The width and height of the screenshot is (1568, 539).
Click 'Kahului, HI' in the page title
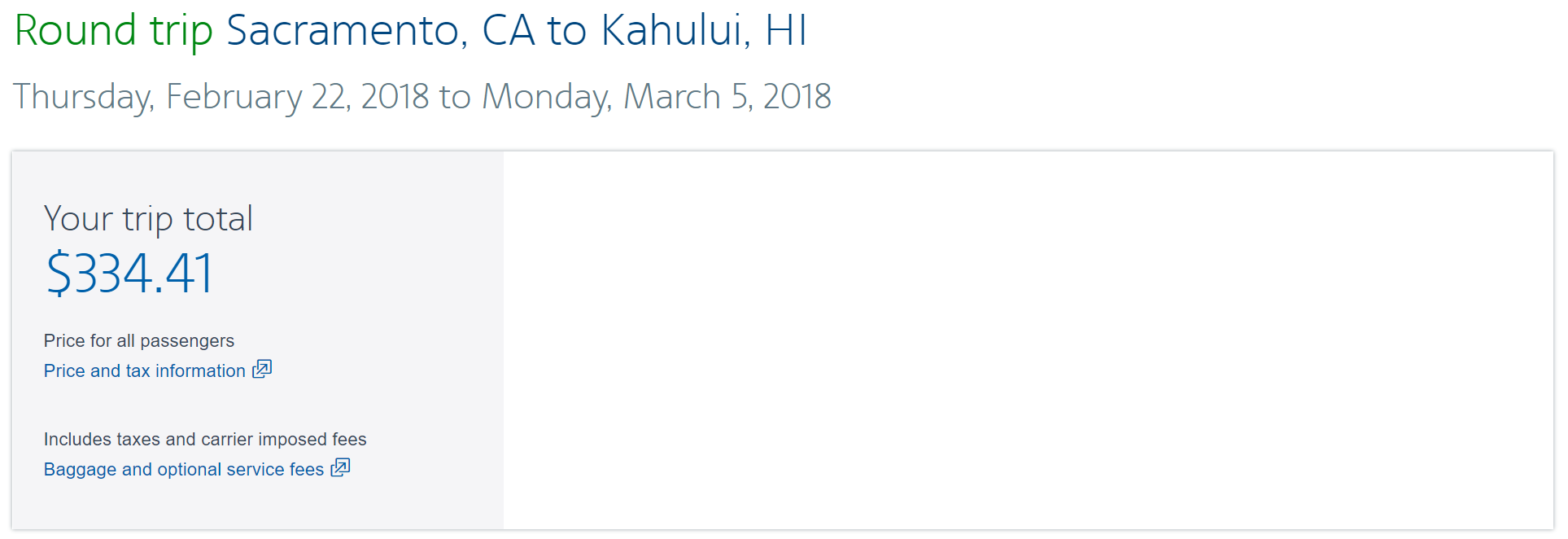pos(703,31)
